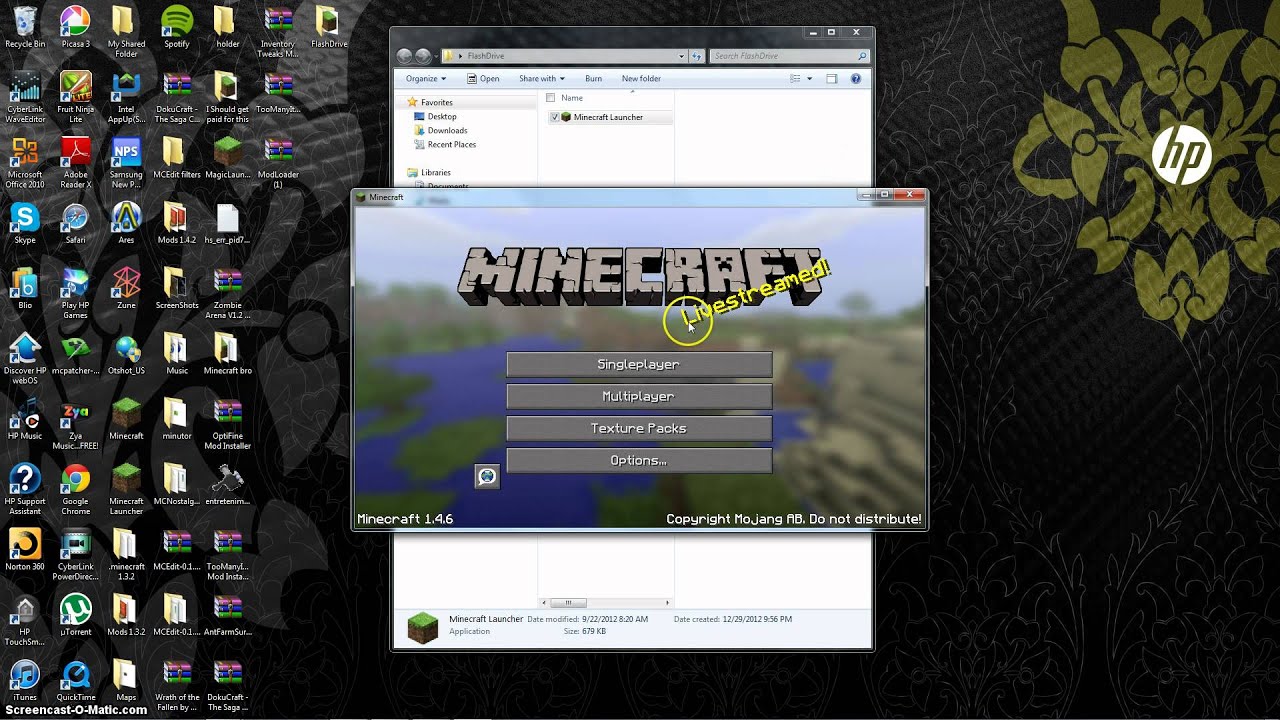Select the iTunes desktop icon
Viewport: 1280px width, 720px height.
click(x=25, y=680)
